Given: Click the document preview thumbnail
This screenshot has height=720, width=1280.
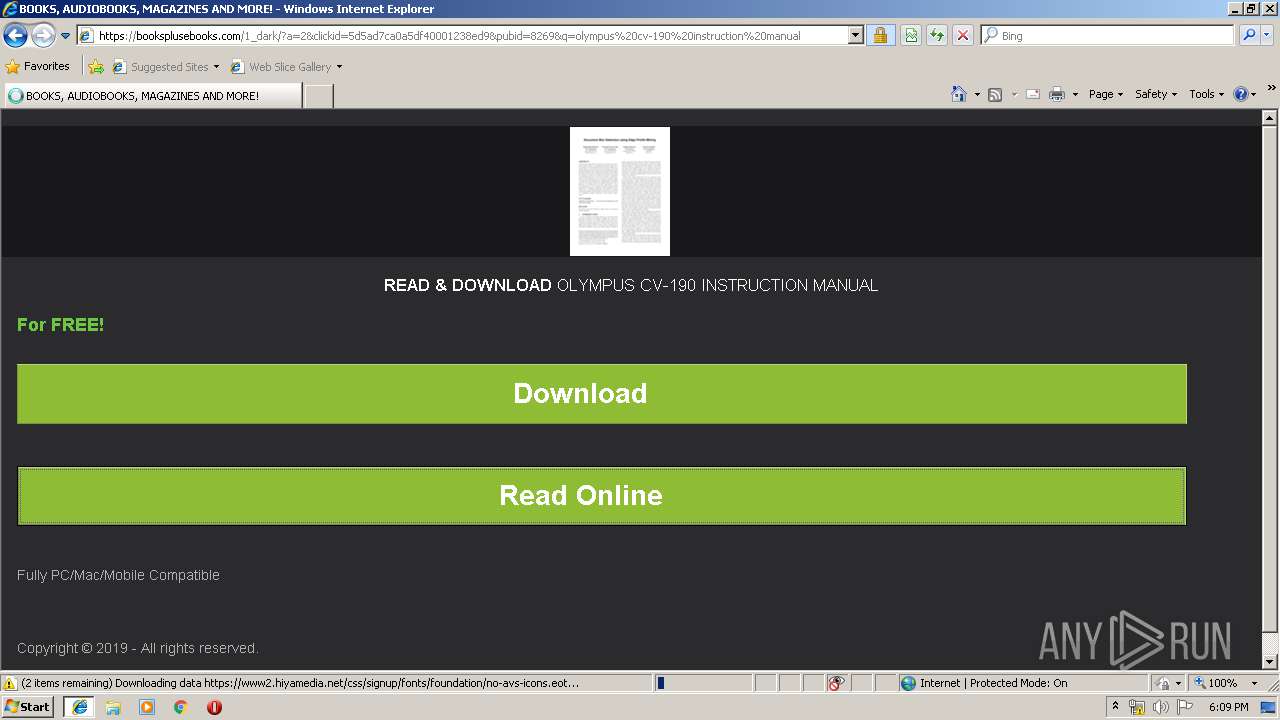Looking at the screenshot, I should point(620,191).
